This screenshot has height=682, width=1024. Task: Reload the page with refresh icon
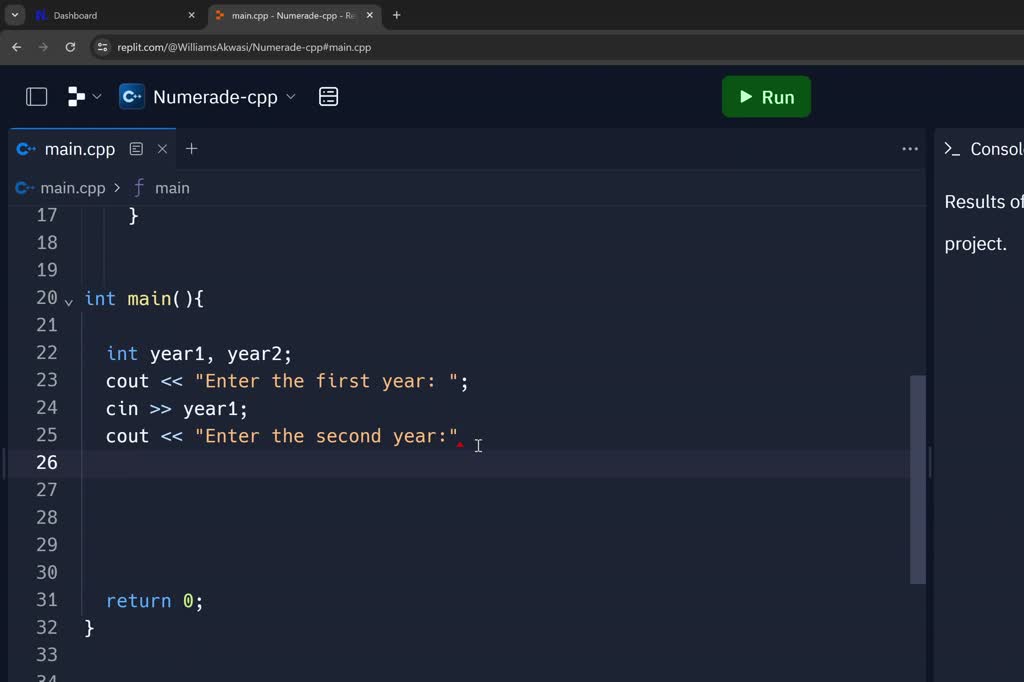pos(70,47)
